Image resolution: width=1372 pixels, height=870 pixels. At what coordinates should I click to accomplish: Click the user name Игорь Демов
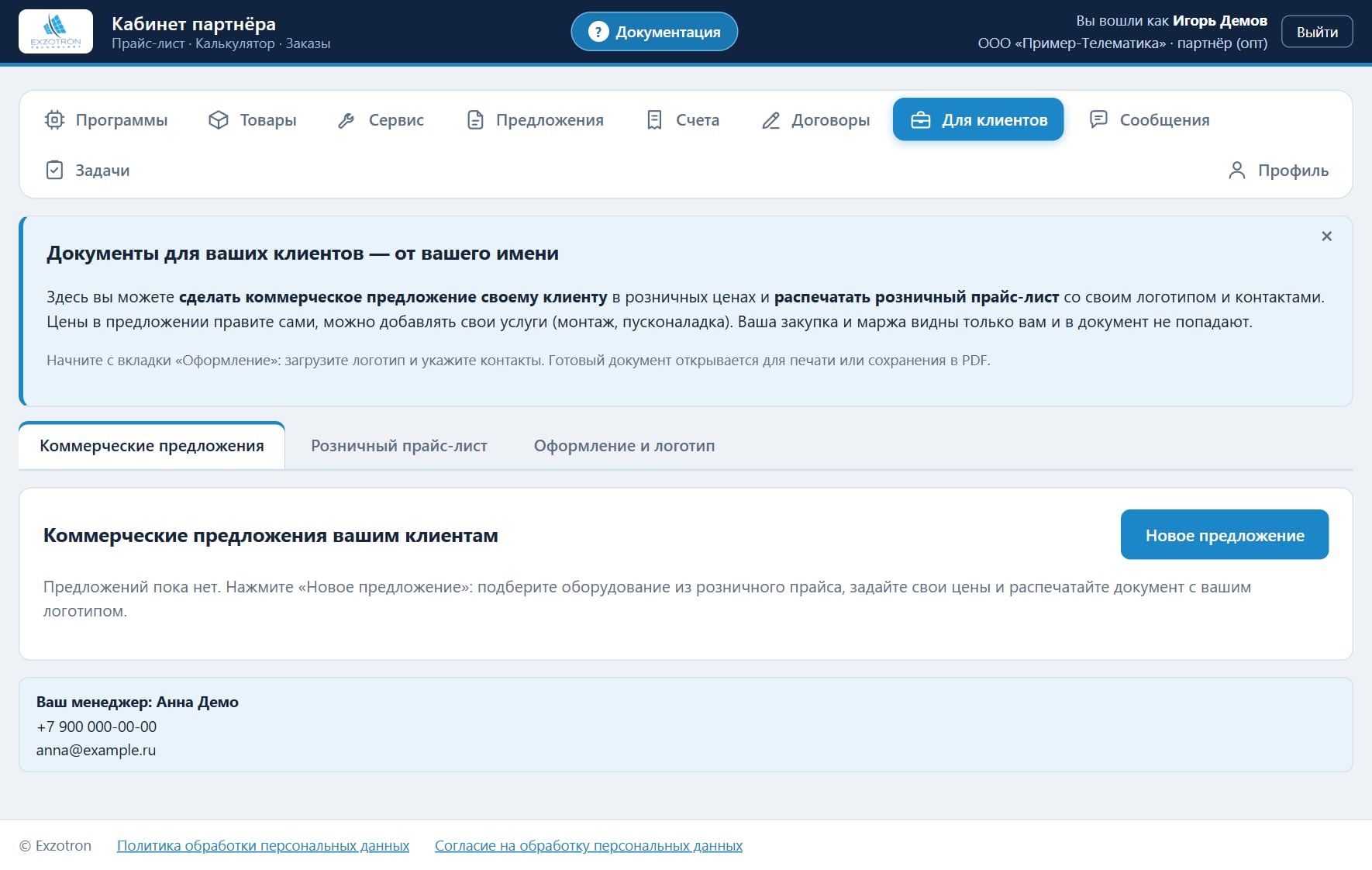[1219, 21]
